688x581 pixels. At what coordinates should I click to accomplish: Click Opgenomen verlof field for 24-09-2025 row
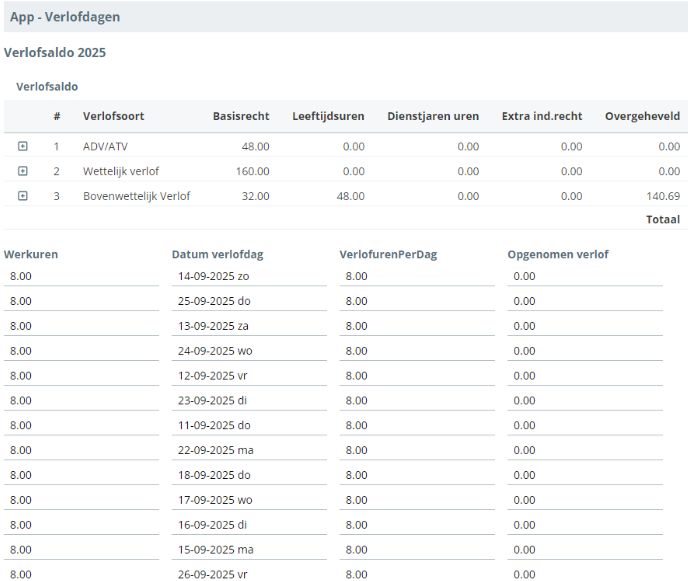[x=585, y=351]
